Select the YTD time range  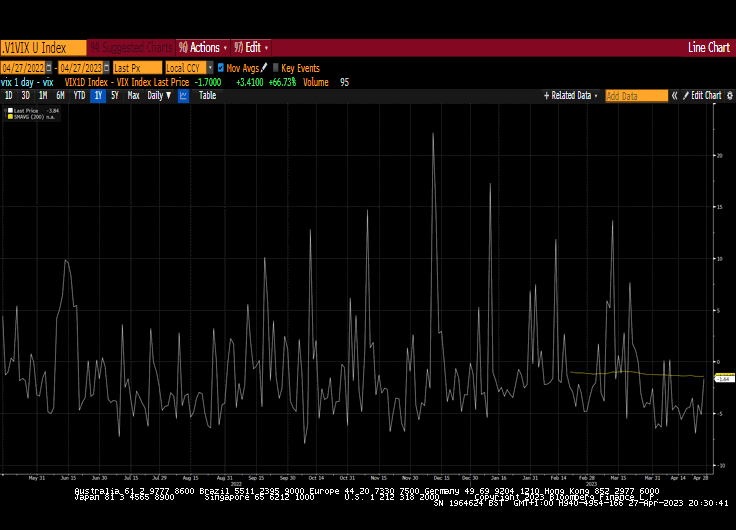(79, 96)
